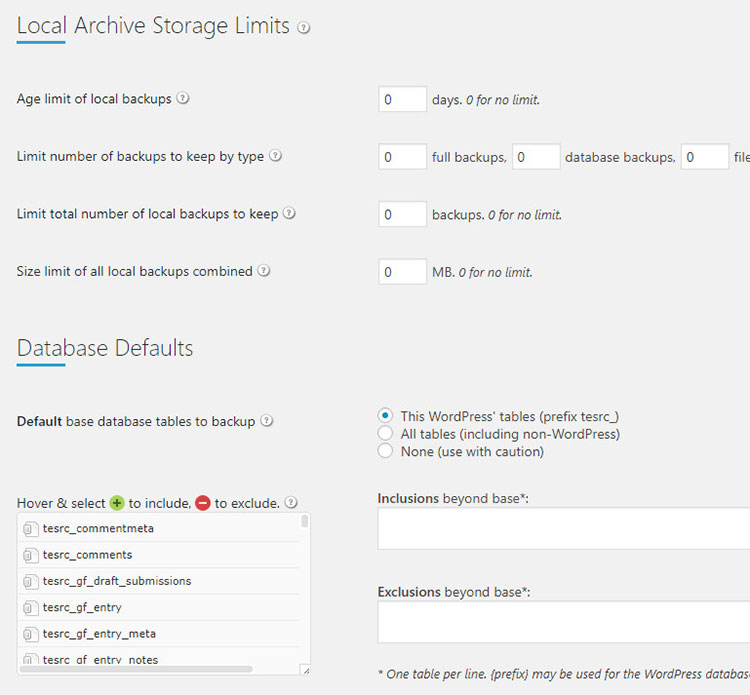This screenshot has width=750, height=695.
Task: Select 'This WordPress' tables' radio option
Action: [386, 416]
